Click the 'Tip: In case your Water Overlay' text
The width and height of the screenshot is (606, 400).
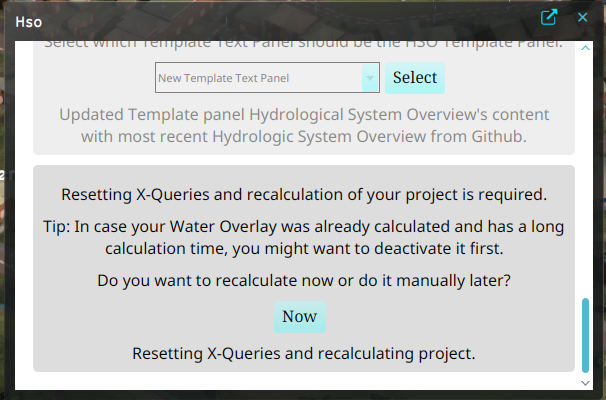(303, 227)
